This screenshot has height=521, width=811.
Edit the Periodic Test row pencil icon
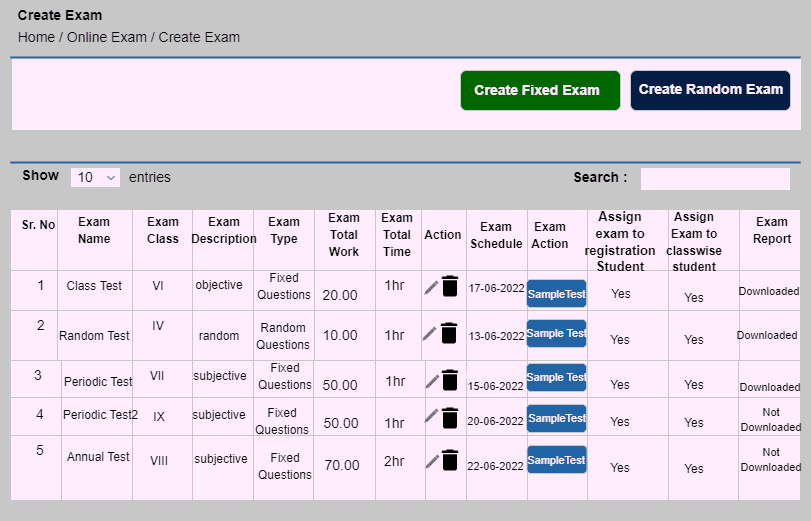[432, 381]
